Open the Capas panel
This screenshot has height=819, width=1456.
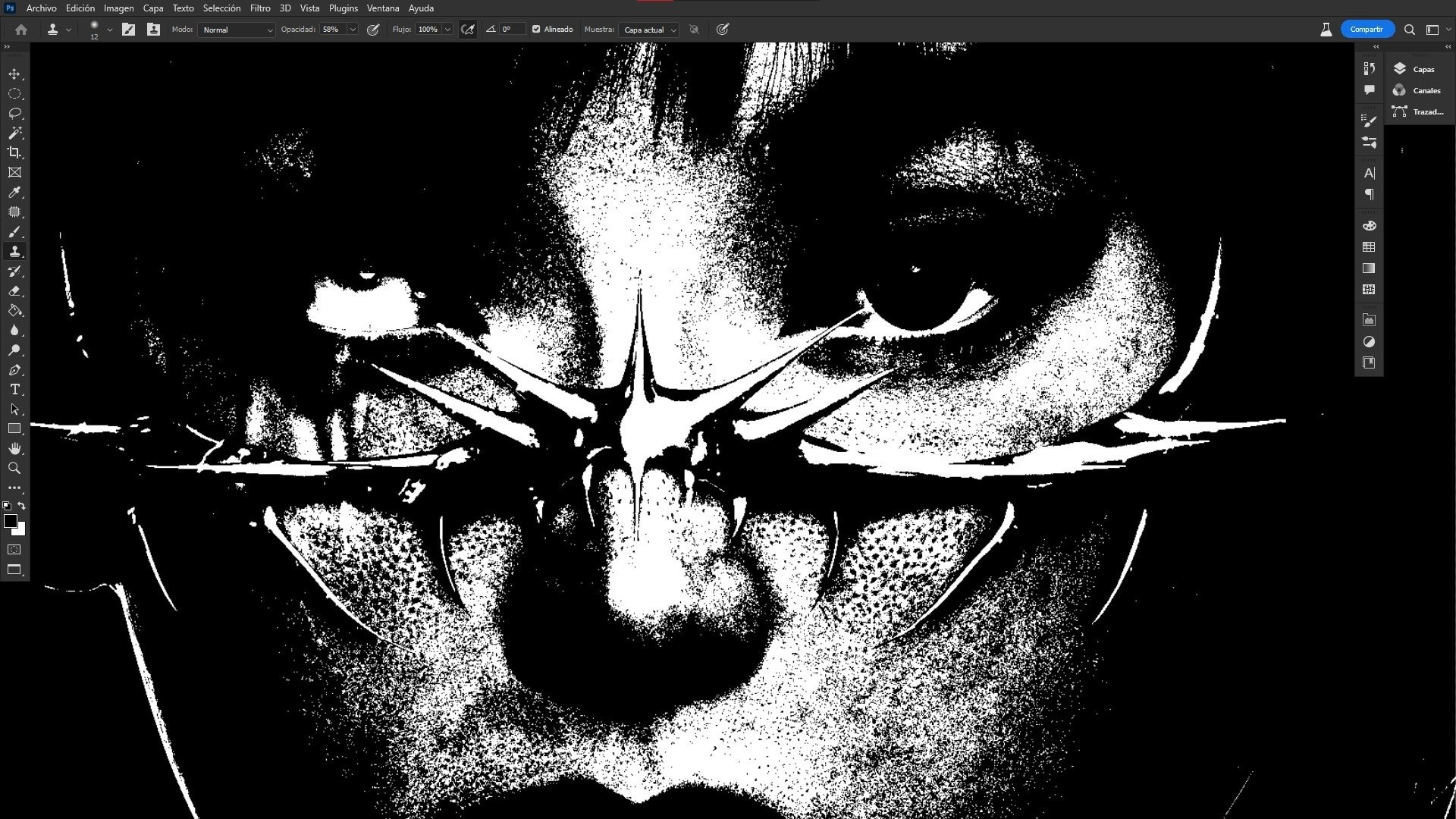[x=1417, y=69]
